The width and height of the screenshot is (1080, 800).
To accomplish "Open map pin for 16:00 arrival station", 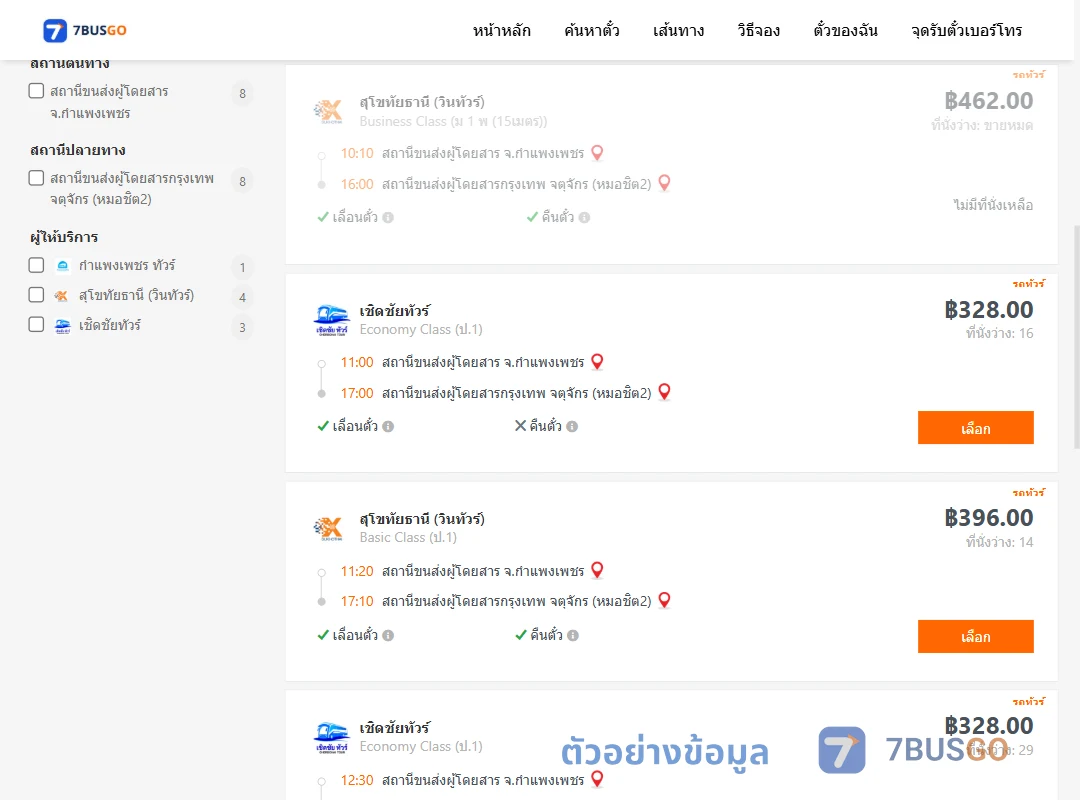I will tap(665, 183).
